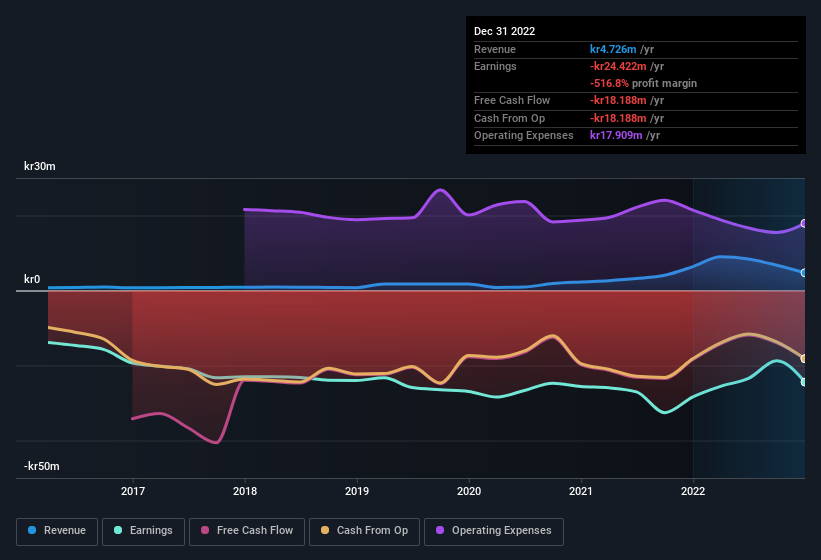Click the kr30m y-axis label
The height and width of the screenshot is (560, 821).
point(40,166)
